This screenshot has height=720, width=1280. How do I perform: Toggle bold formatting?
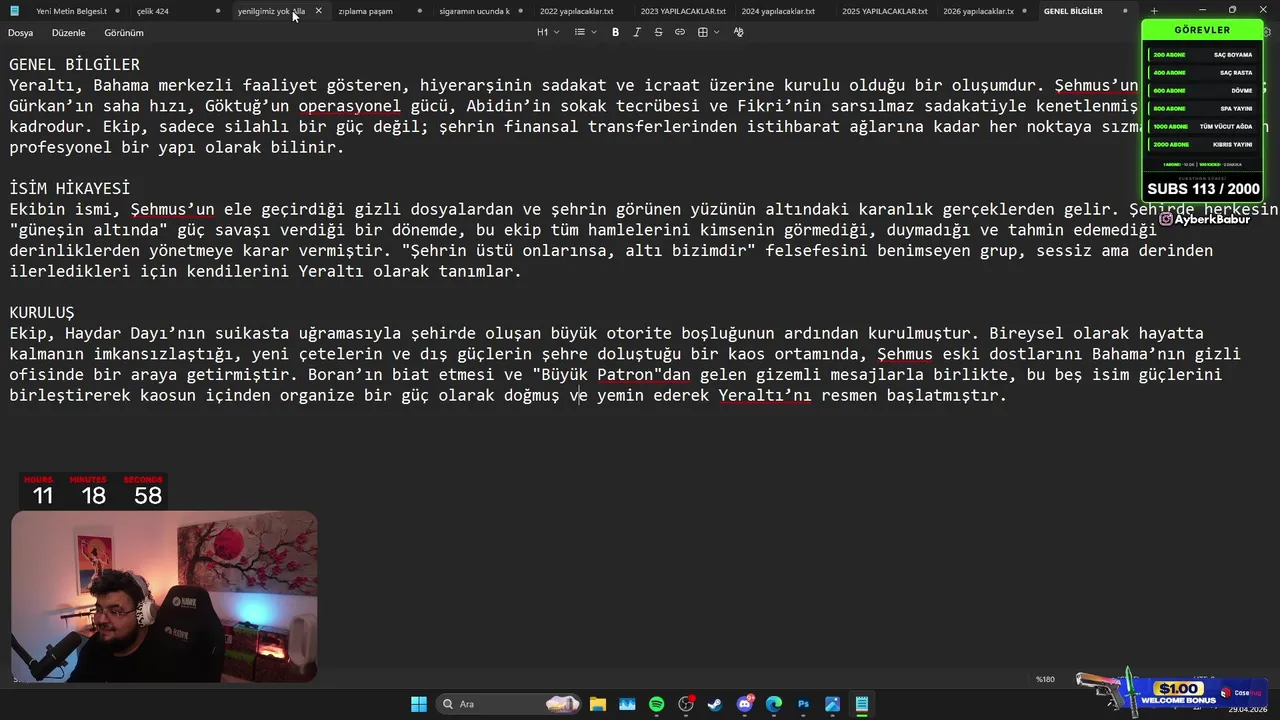click(x=615, y=32)
